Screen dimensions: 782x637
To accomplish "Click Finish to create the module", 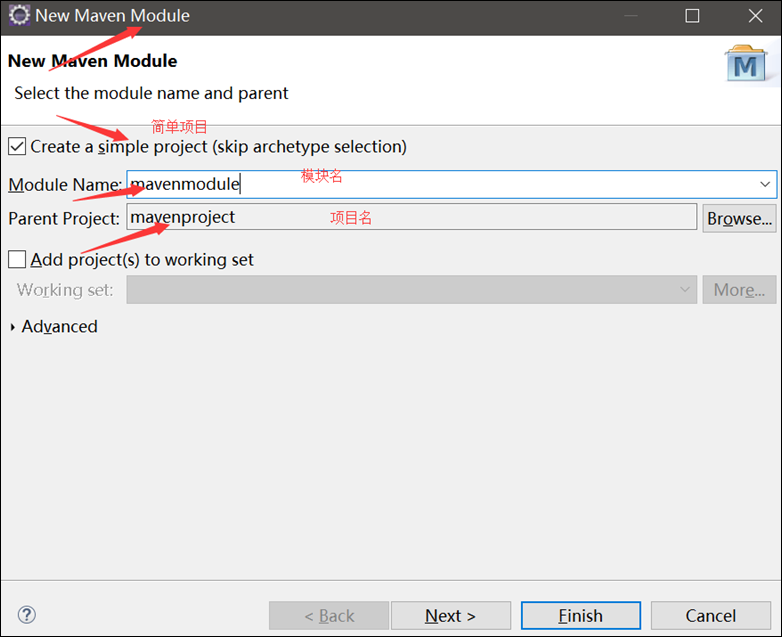I will coord(581,616).
